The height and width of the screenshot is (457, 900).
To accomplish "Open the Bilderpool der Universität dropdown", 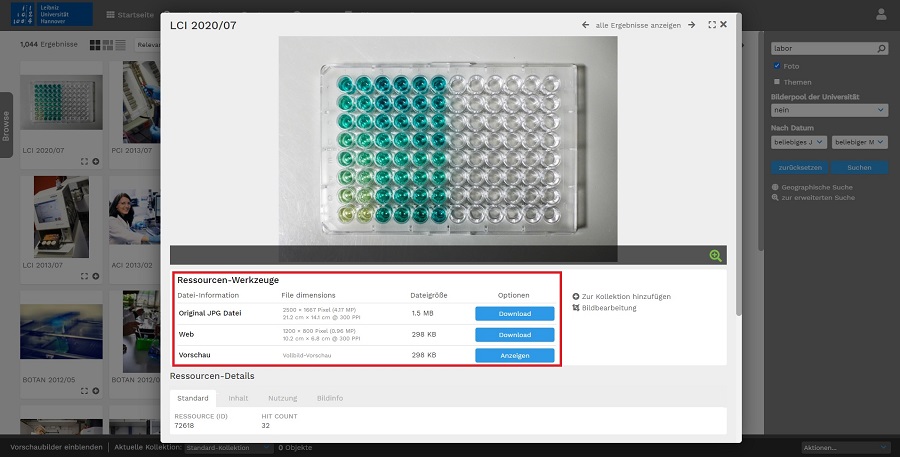I will [x=829, y=110].
